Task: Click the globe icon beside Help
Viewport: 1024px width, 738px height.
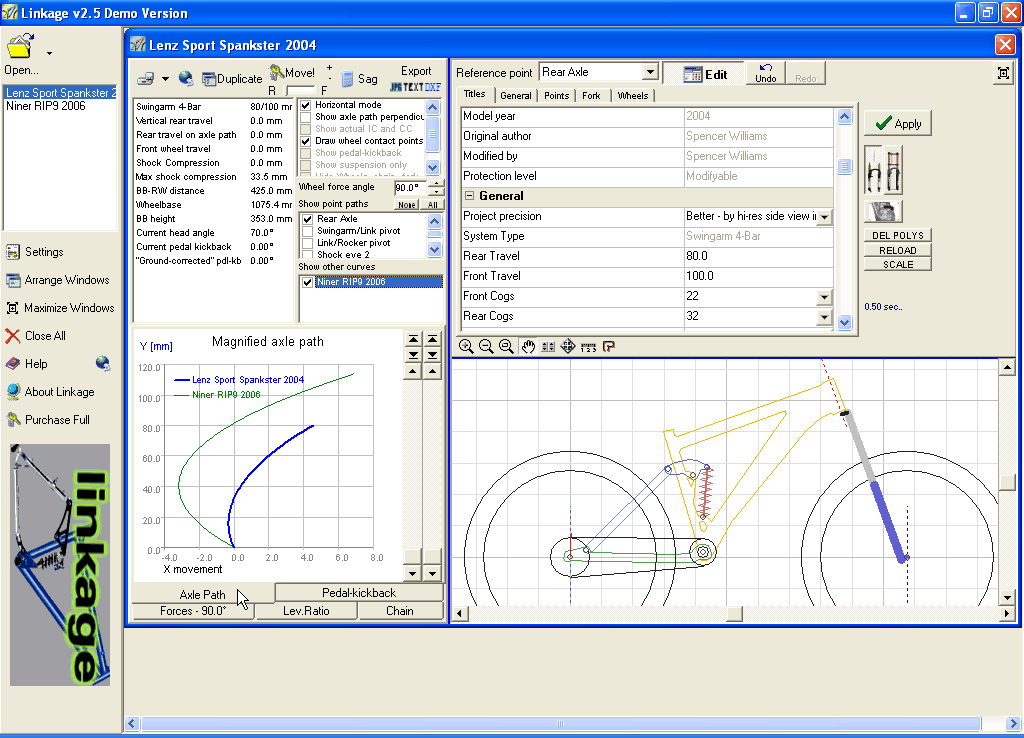Action: (x=103, y=363)
